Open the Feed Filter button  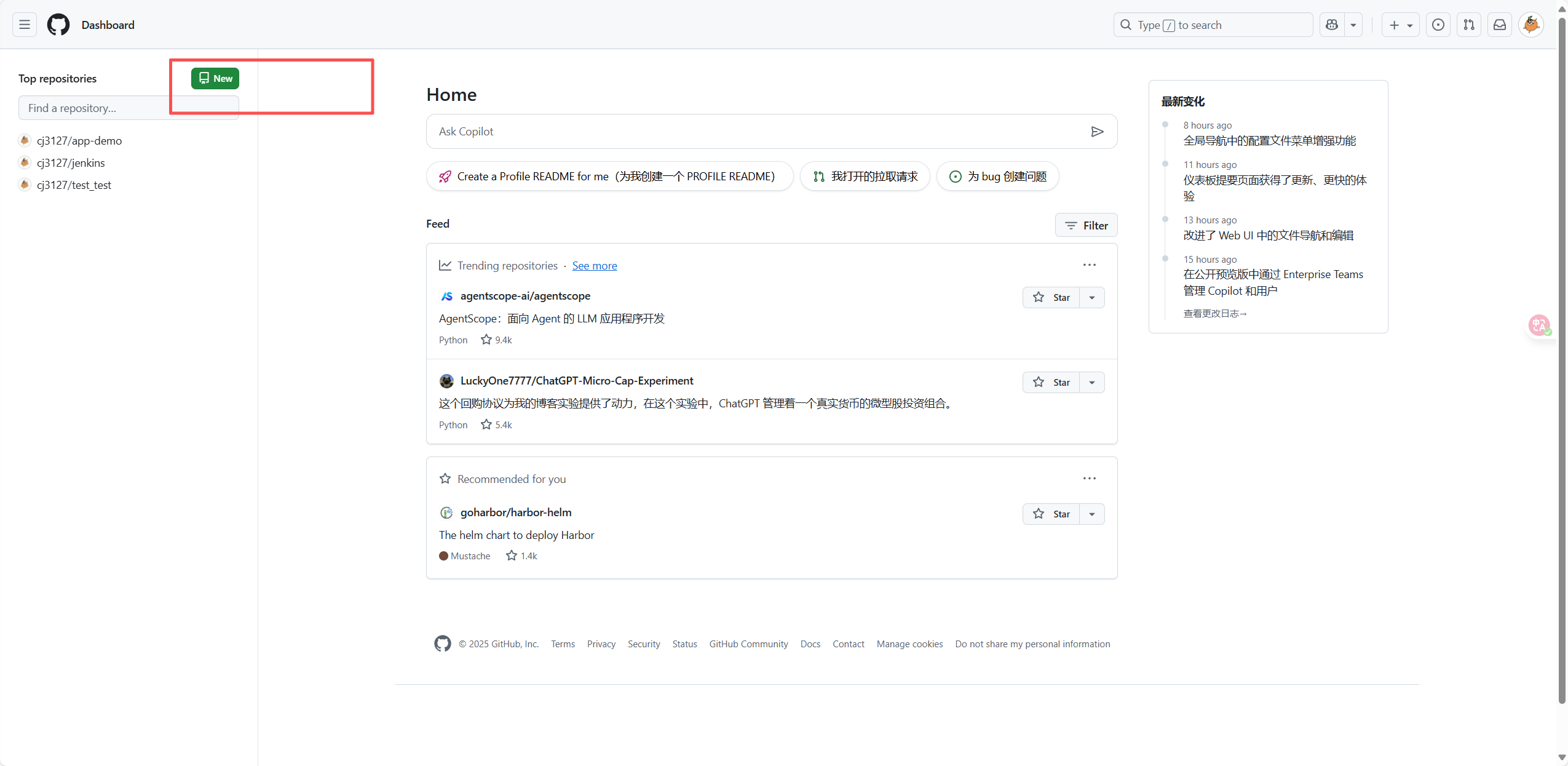pos(1086,225)
